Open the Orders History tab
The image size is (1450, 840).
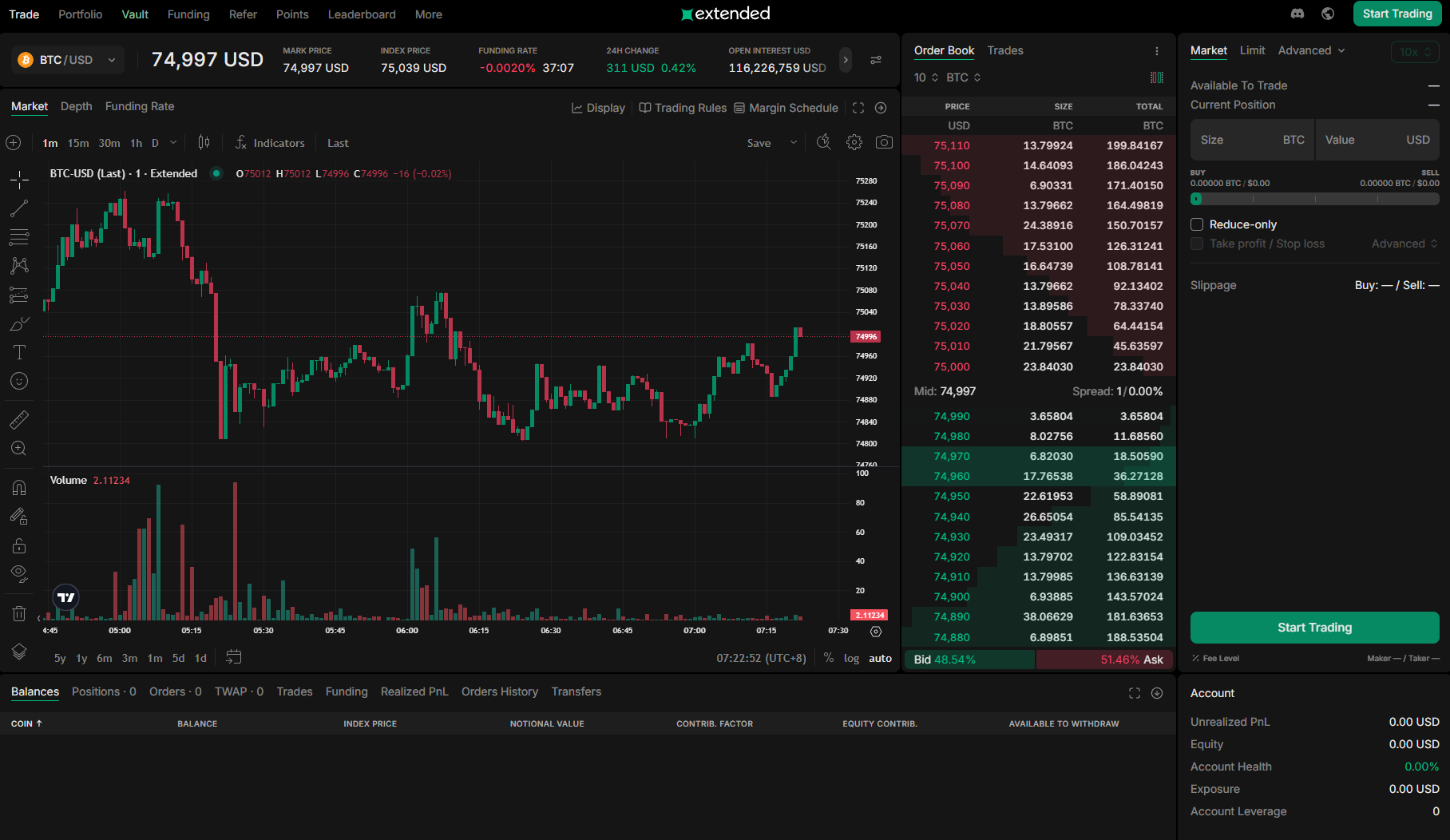[499, 691]
